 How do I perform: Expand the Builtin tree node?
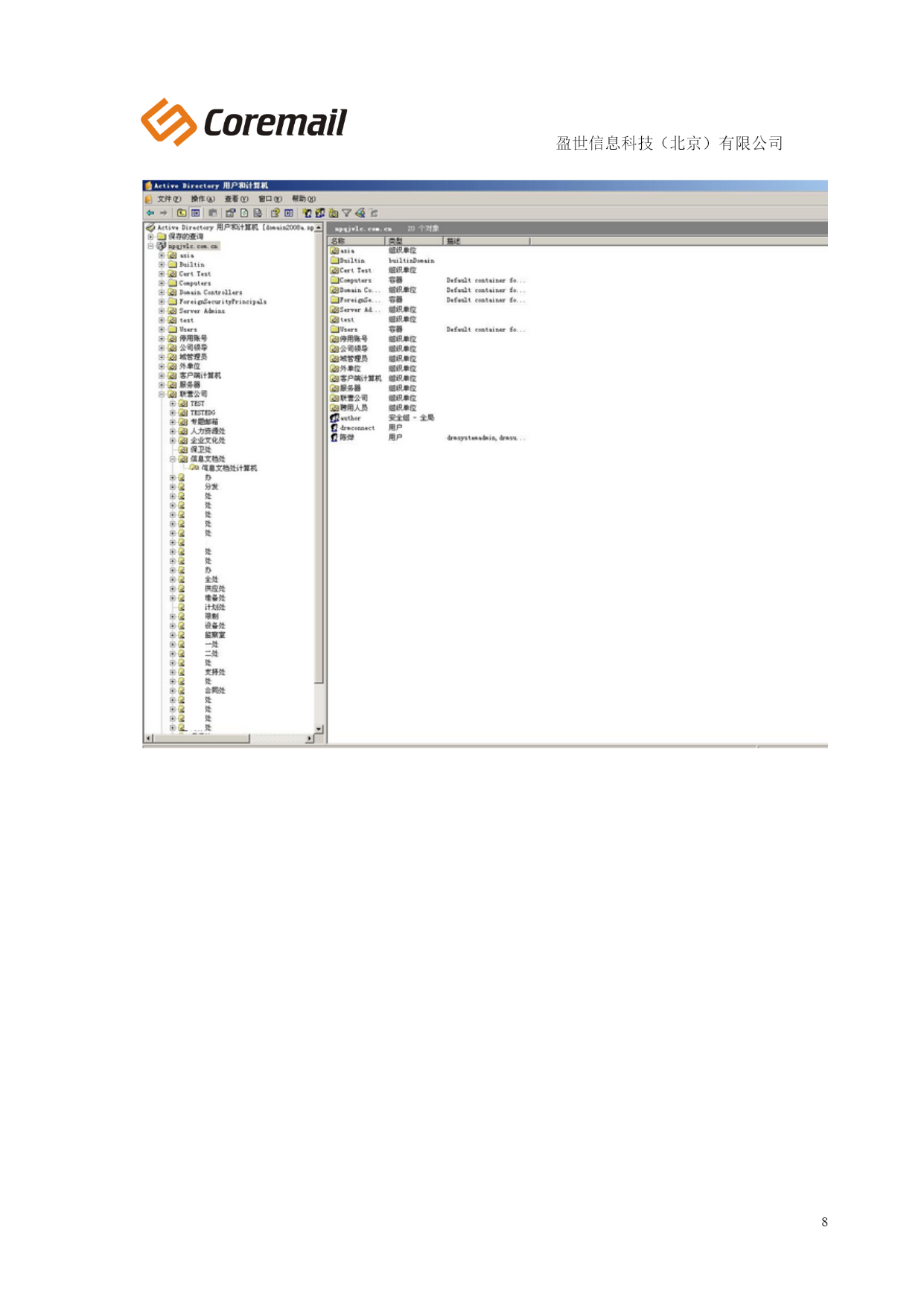(162, 264)
